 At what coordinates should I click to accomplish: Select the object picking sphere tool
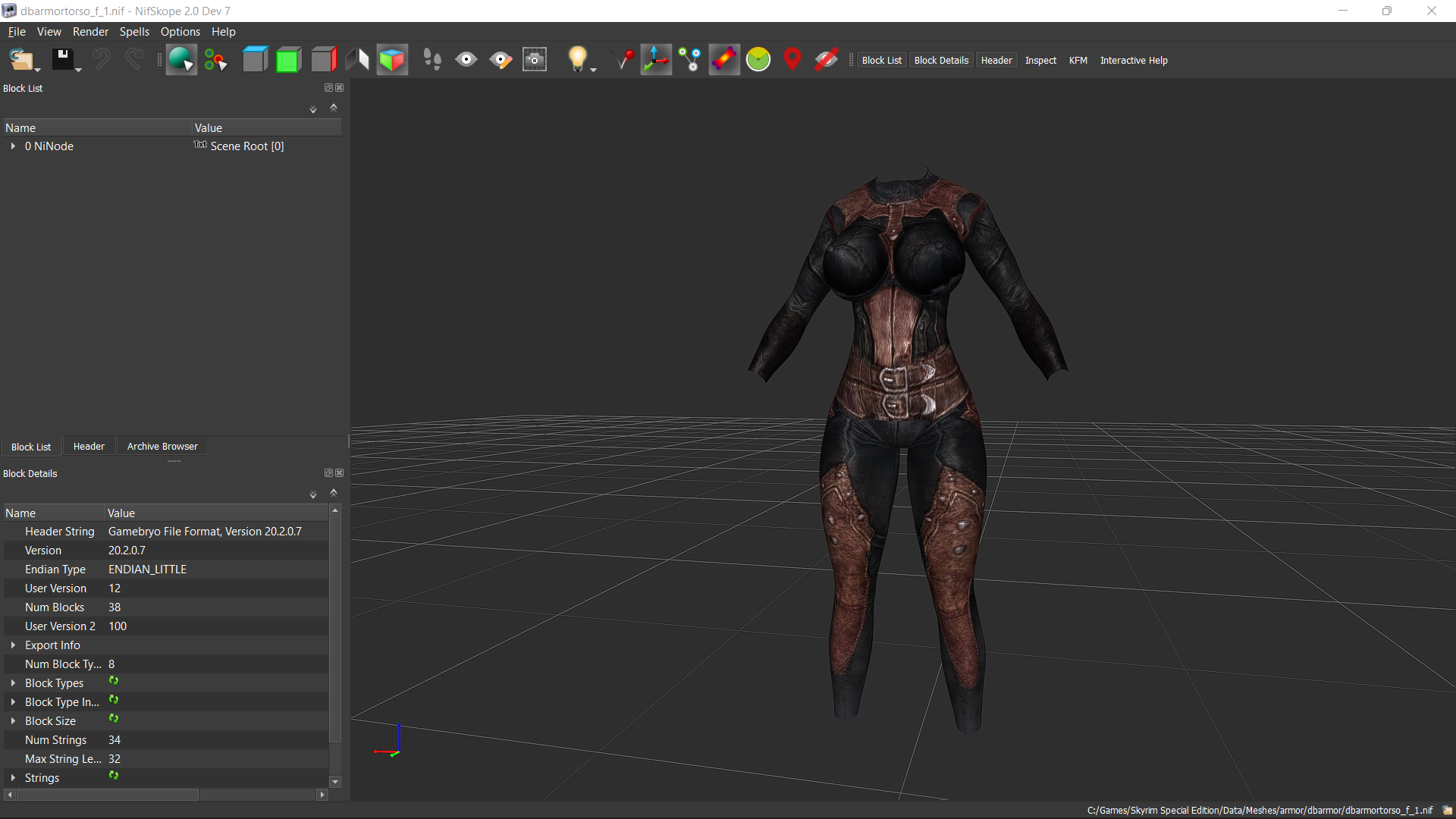pyautogui.click(x=181, y=60)
